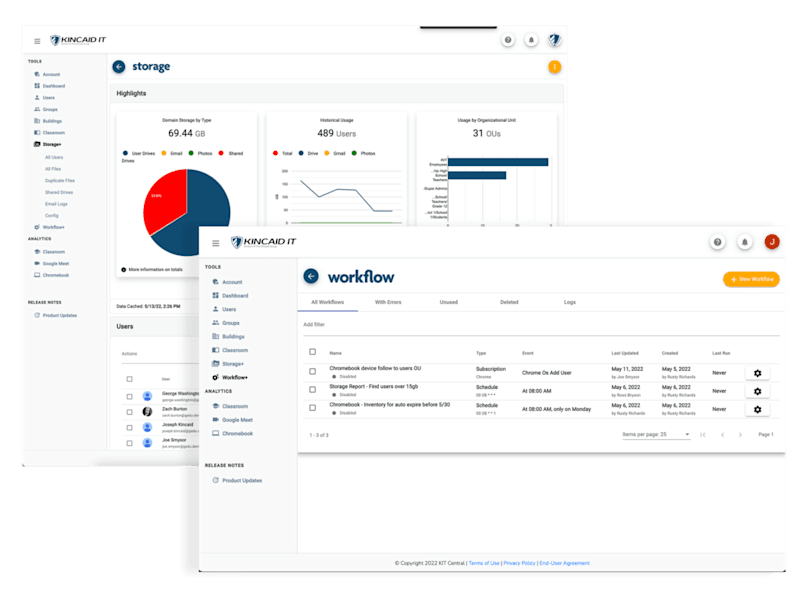Open All Users under Storage+ in storage sidebar
The height and width of the screenshot is (600, 800).
point(54,157)
